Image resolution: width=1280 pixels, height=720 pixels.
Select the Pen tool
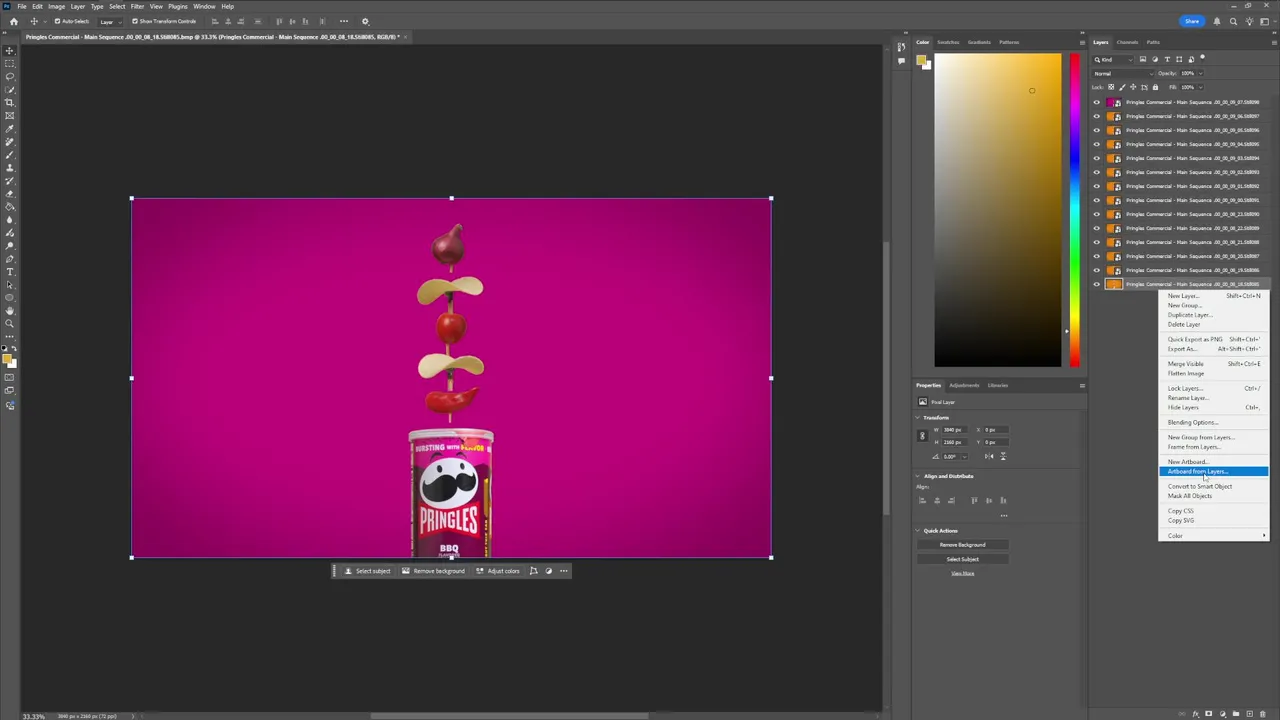click(10, 259)
